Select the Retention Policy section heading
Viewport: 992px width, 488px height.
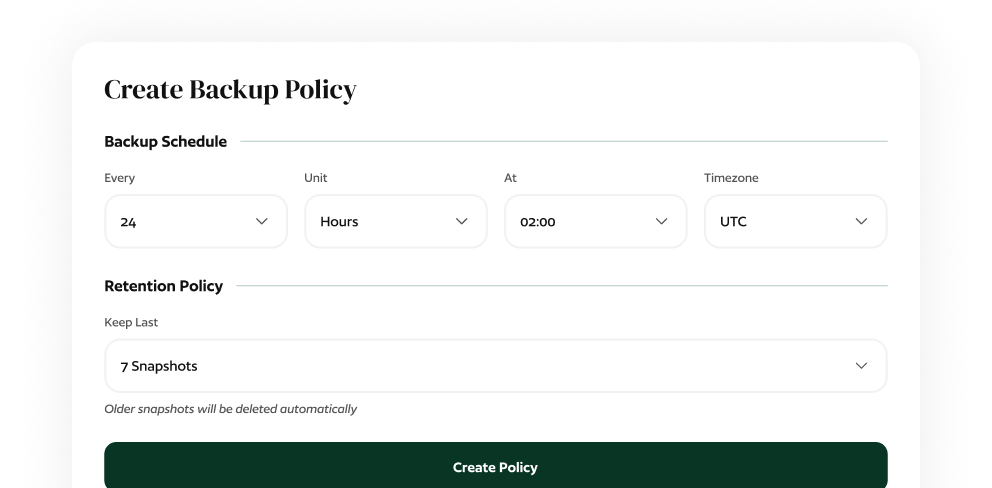tap(163, 286)
